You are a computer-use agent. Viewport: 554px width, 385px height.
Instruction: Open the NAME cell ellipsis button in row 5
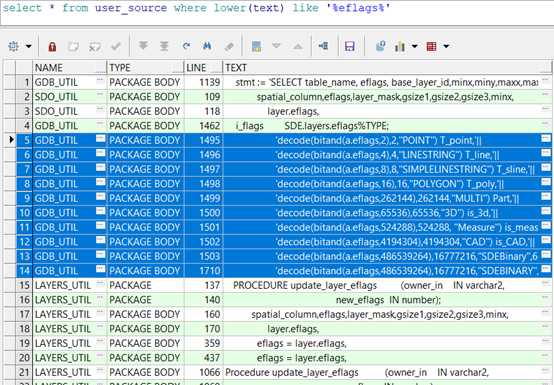(x=101, y=138)
